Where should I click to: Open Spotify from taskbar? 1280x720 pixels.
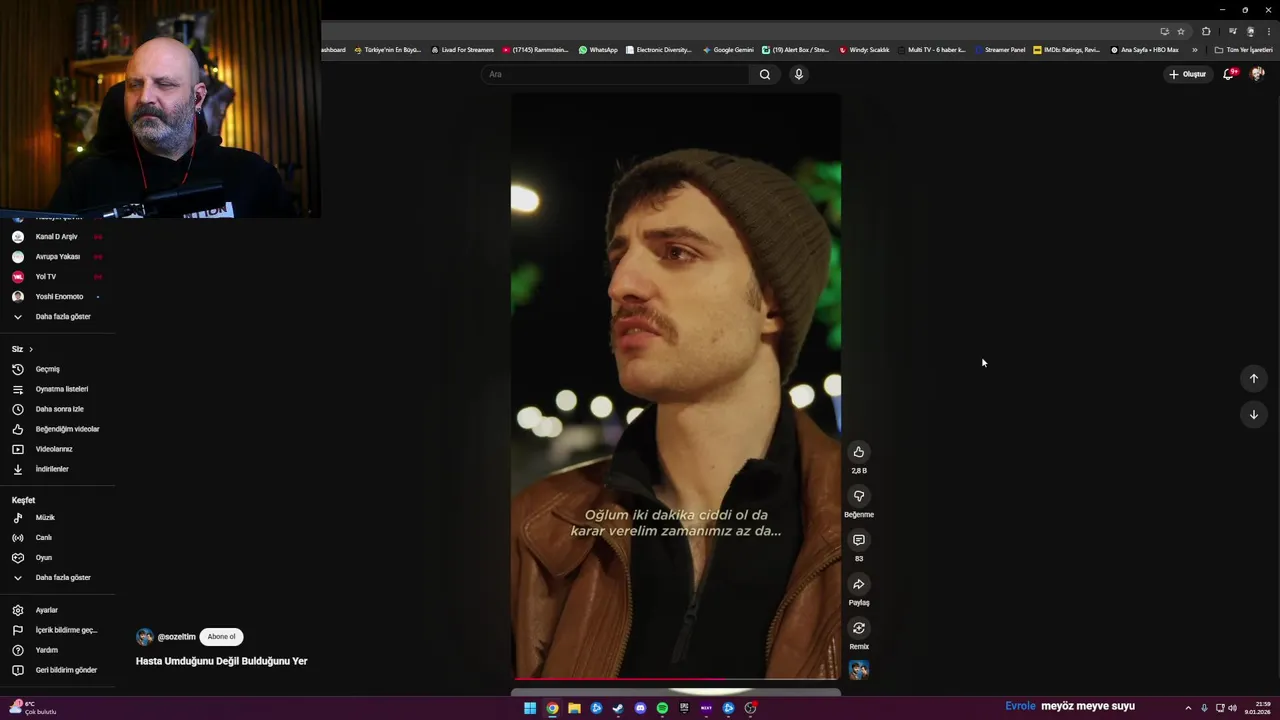662,708
